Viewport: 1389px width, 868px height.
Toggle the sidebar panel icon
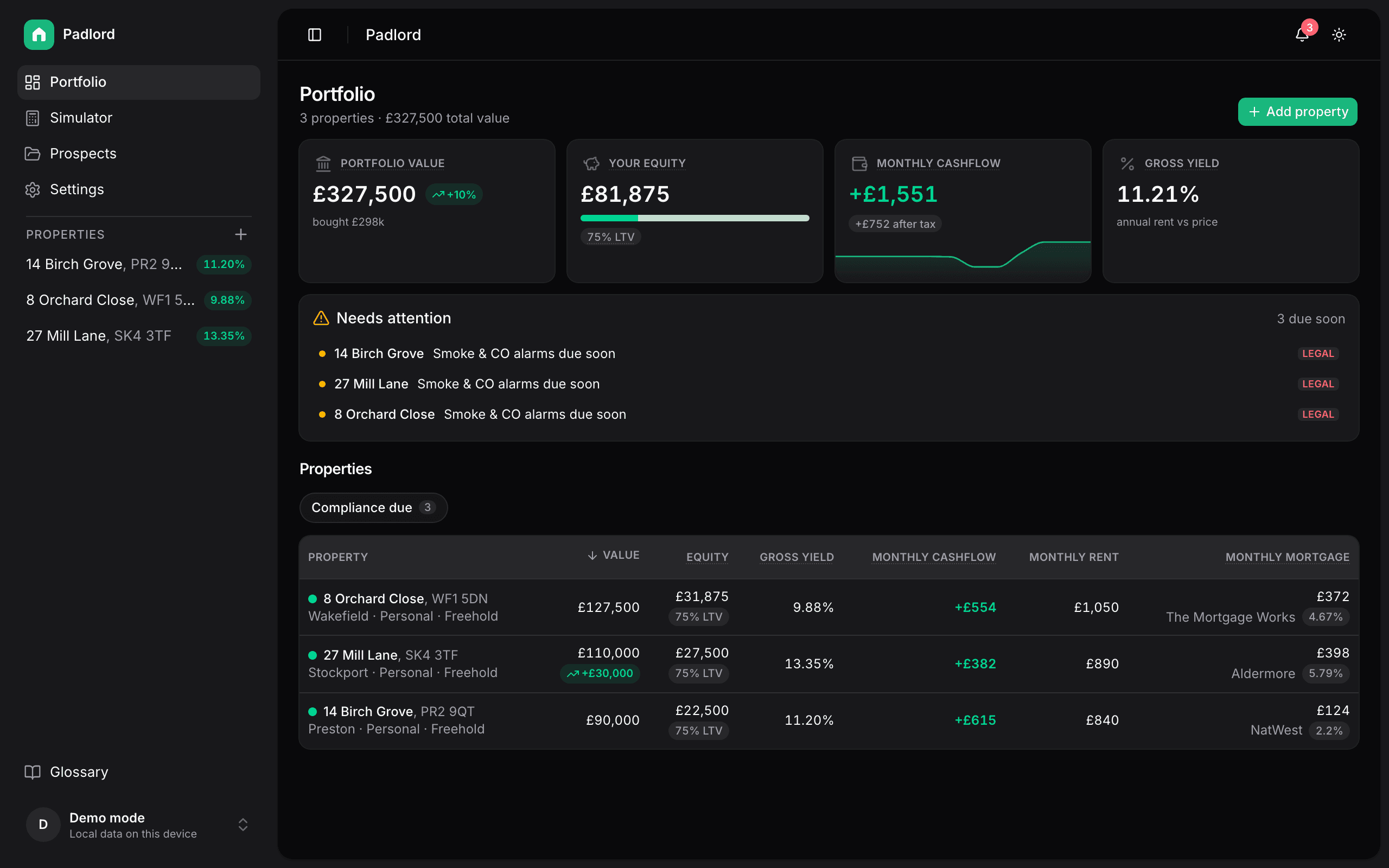(315, 35)
